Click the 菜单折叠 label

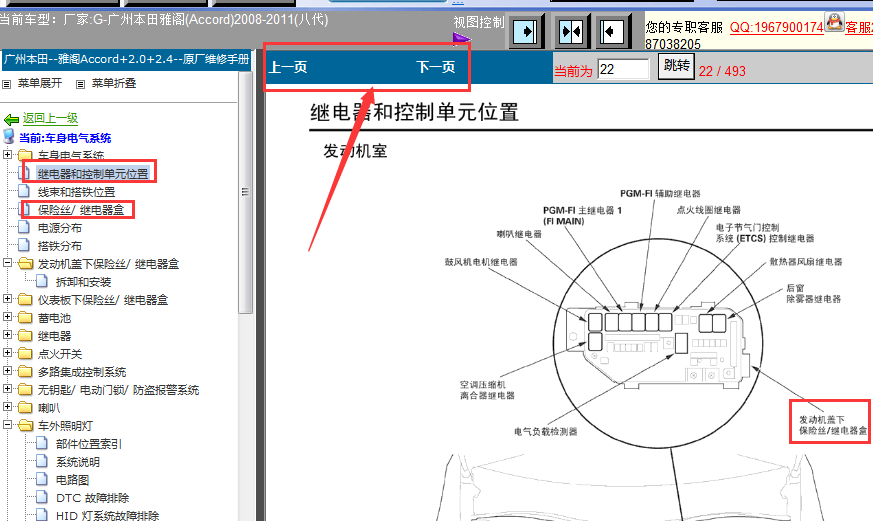coord(114,83)
